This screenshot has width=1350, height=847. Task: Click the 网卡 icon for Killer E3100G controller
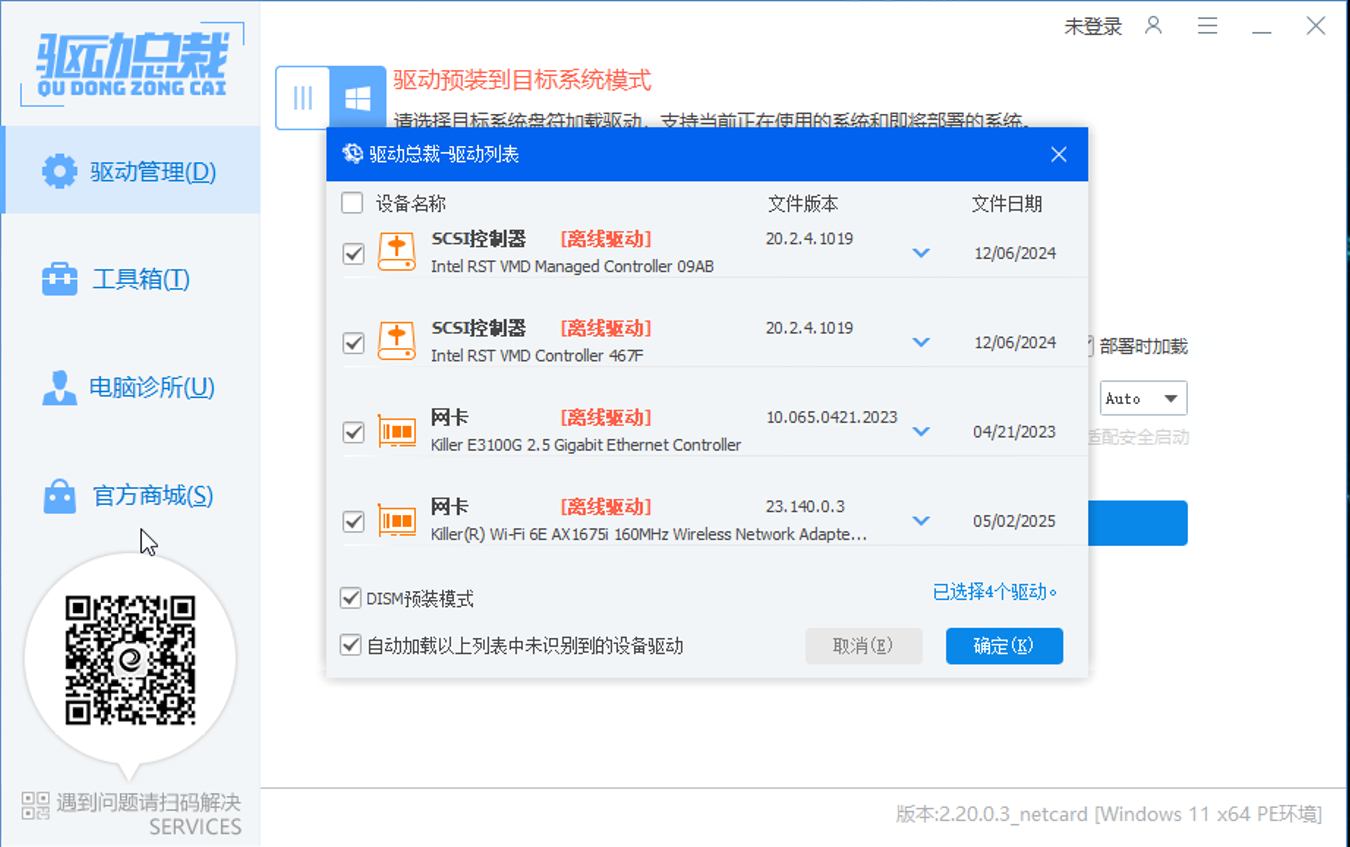(x=396, y=430)
